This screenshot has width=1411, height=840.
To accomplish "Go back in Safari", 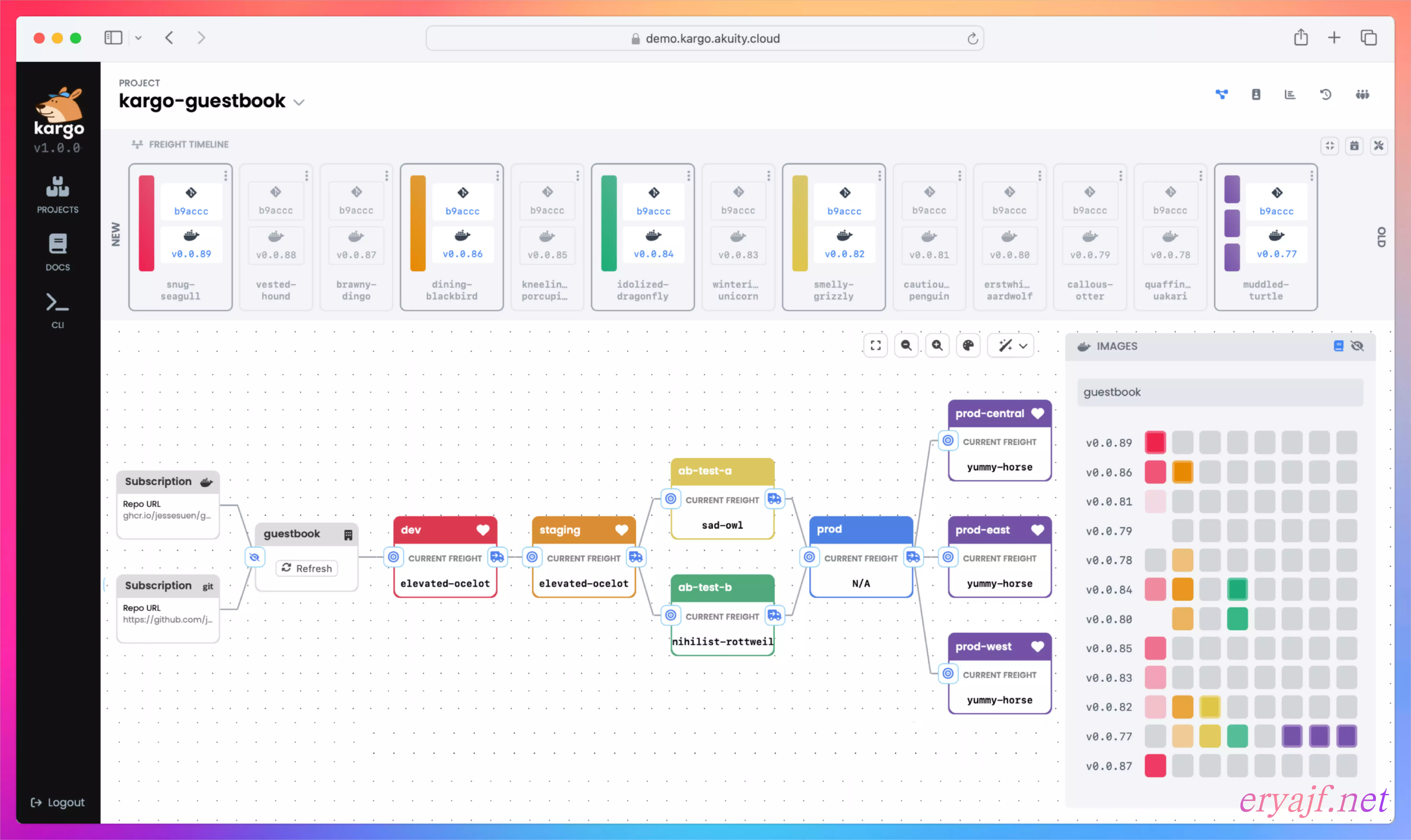I will pos(169,38).
